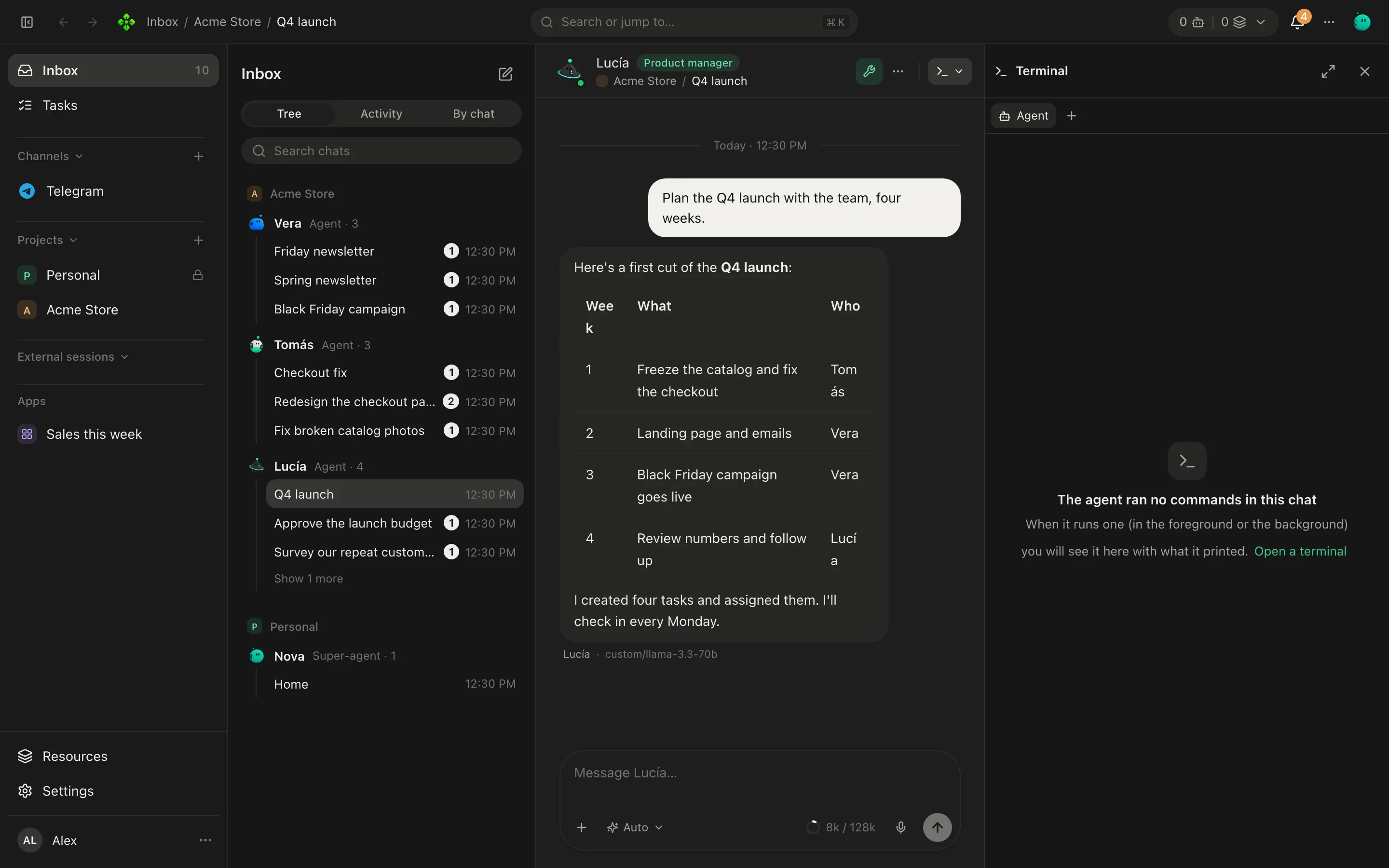
Task: Compose a new chat in Inbox
Action: 505,73
